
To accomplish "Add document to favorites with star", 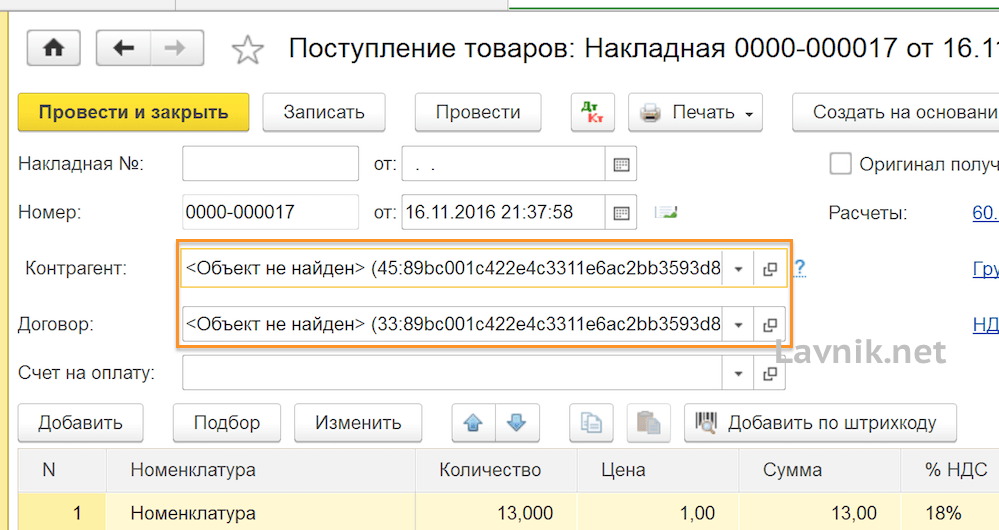I will (x=247, y=49).
